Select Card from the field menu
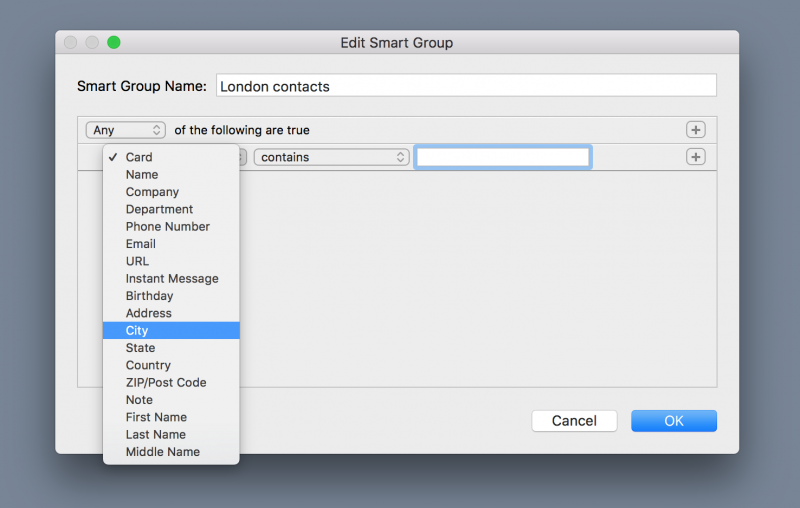Image resolution: width=800 pixels, height=508 pixels. coord(171,157)
